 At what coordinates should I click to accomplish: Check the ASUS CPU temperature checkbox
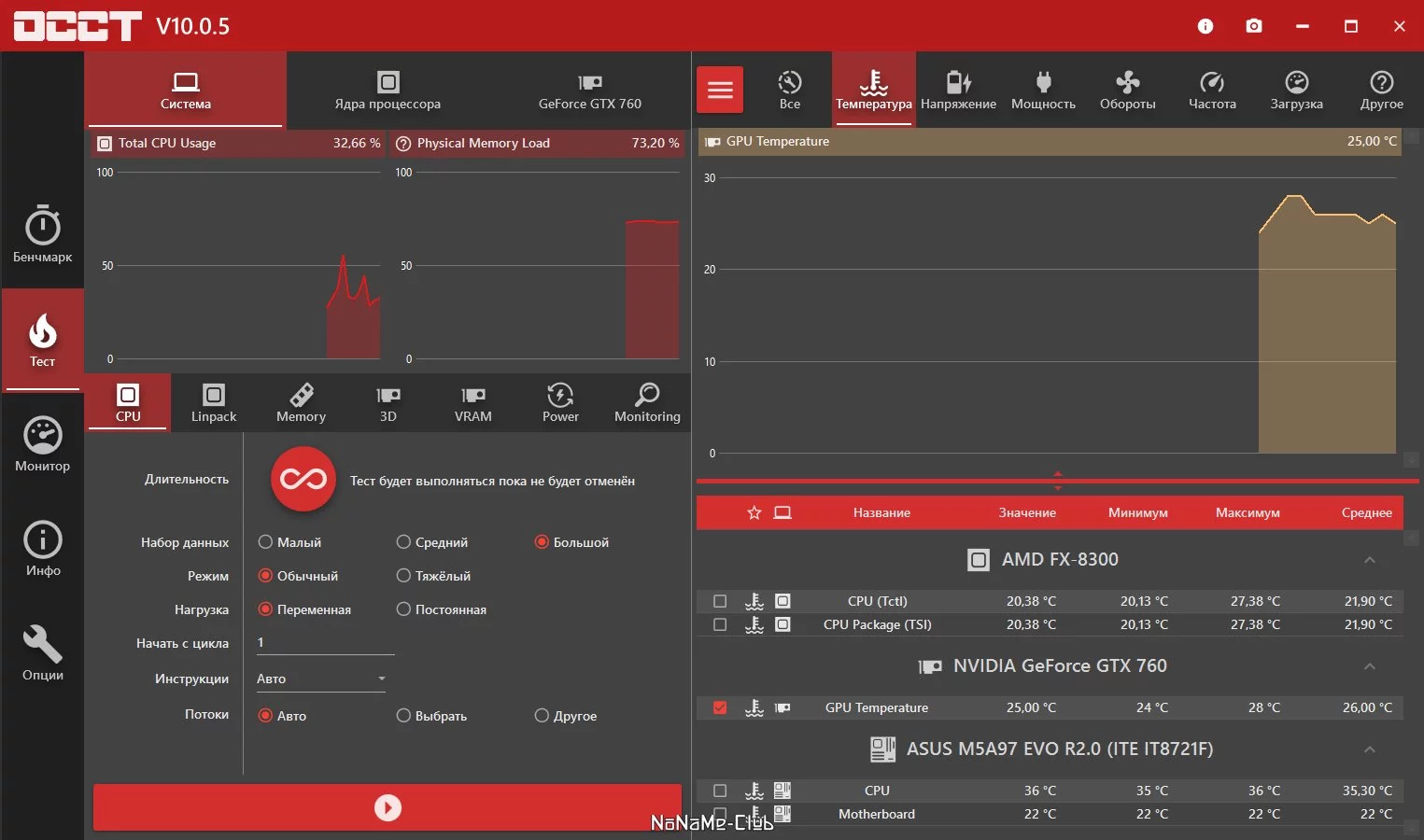tap(720, 791)
